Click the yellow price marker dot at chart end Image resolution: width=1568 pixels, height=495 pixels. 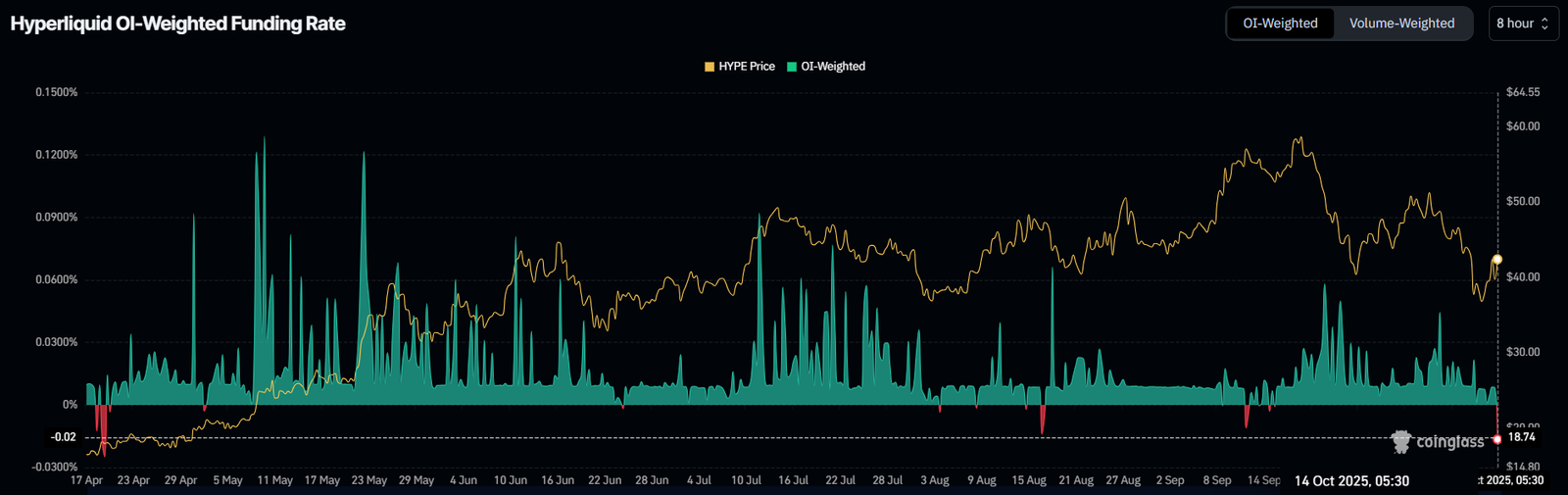tap(1496, 260)
